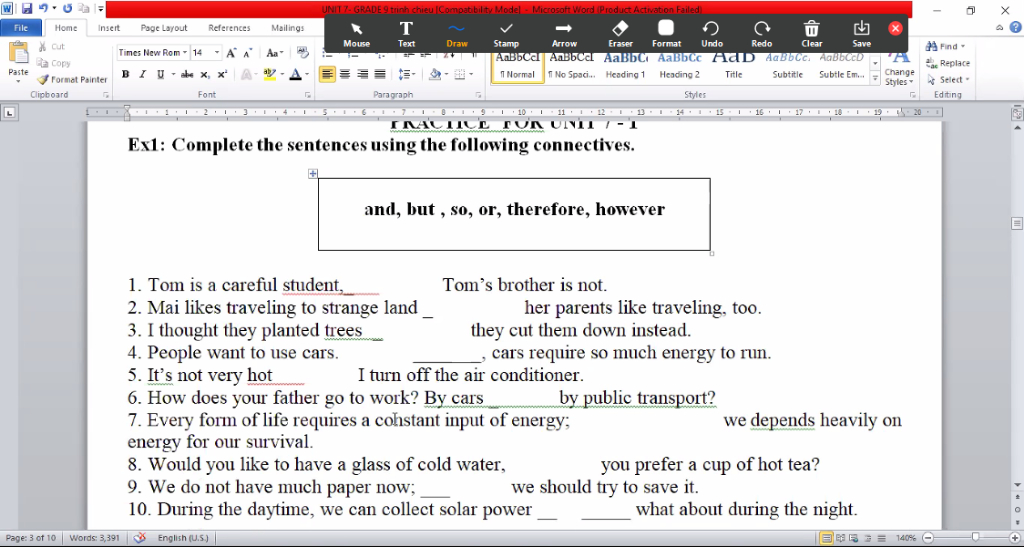Toggle Italic formatting
The height and width of the screenshot is (547, 1024).
(x=142, y=74)
